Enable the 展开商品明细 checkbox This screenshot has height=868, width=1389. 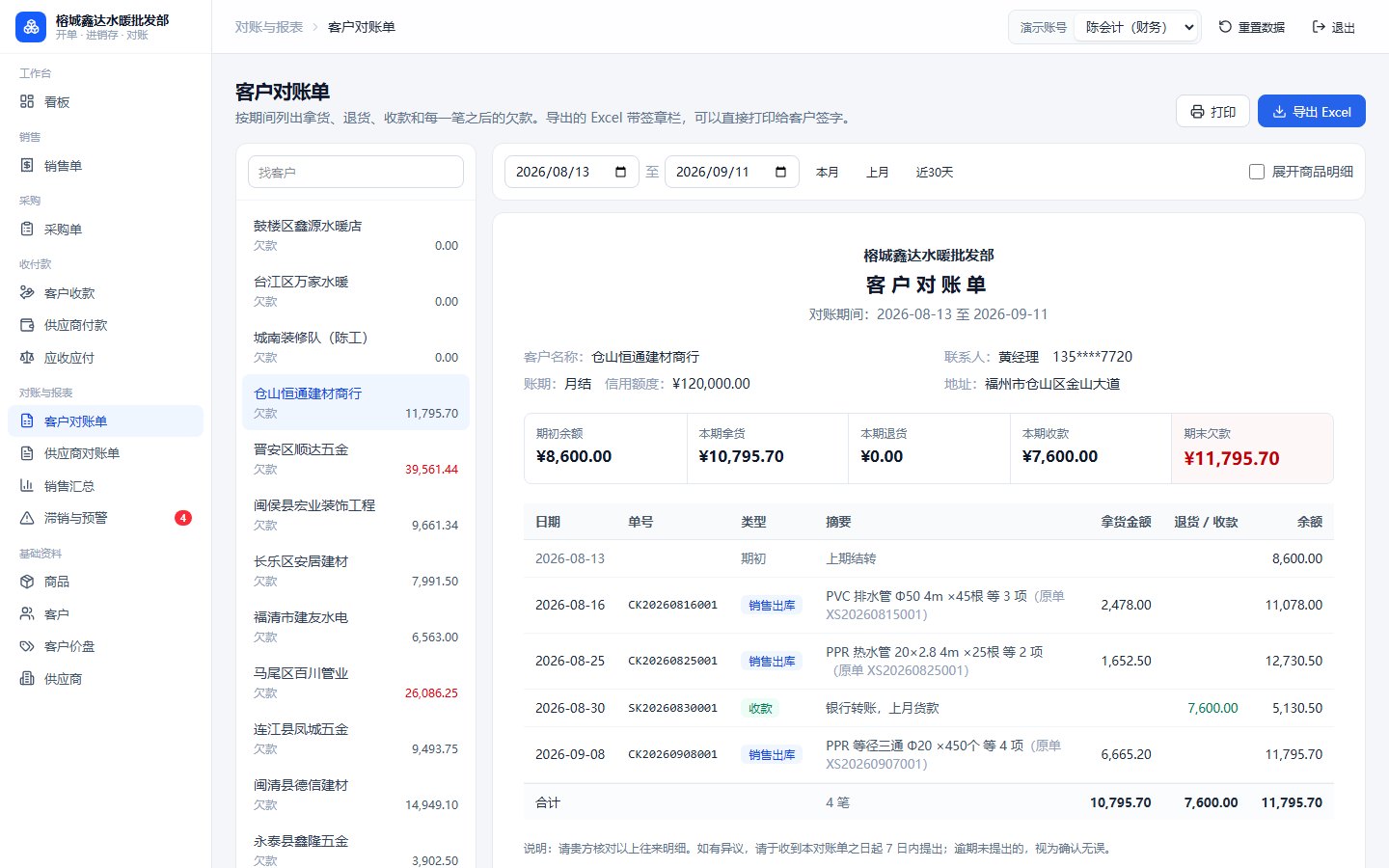(1257, 172)
